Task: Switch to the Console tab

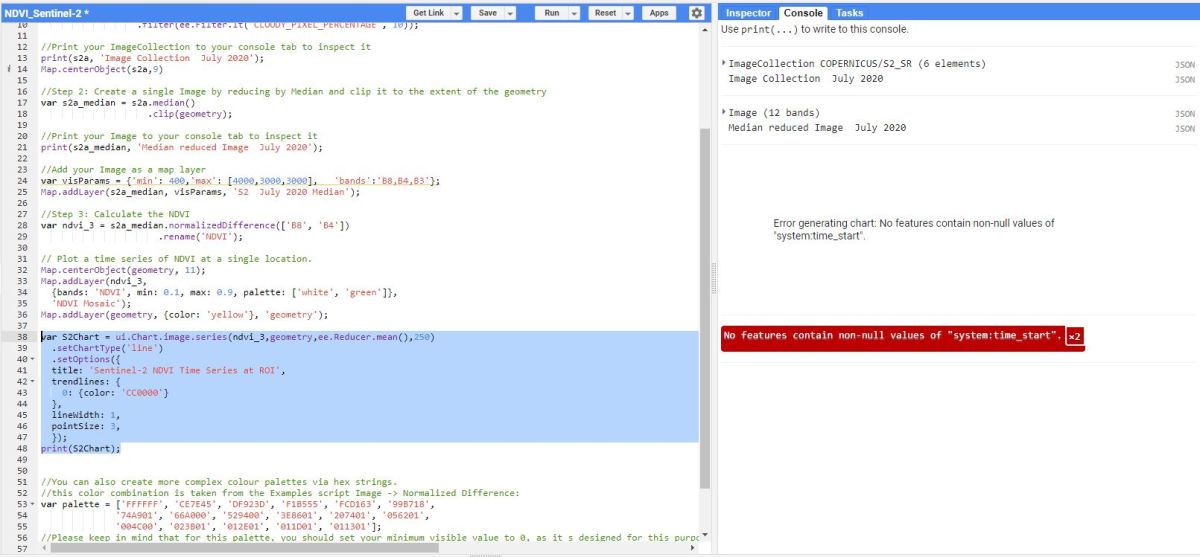Action: [804, 13]
